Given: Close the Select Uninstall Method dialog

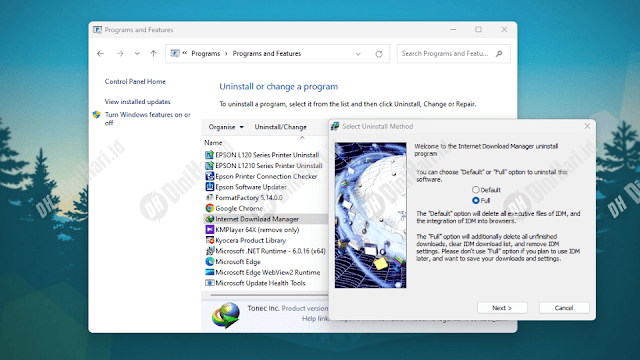Looking at the screenshot, I should click(x=587, y=126).
